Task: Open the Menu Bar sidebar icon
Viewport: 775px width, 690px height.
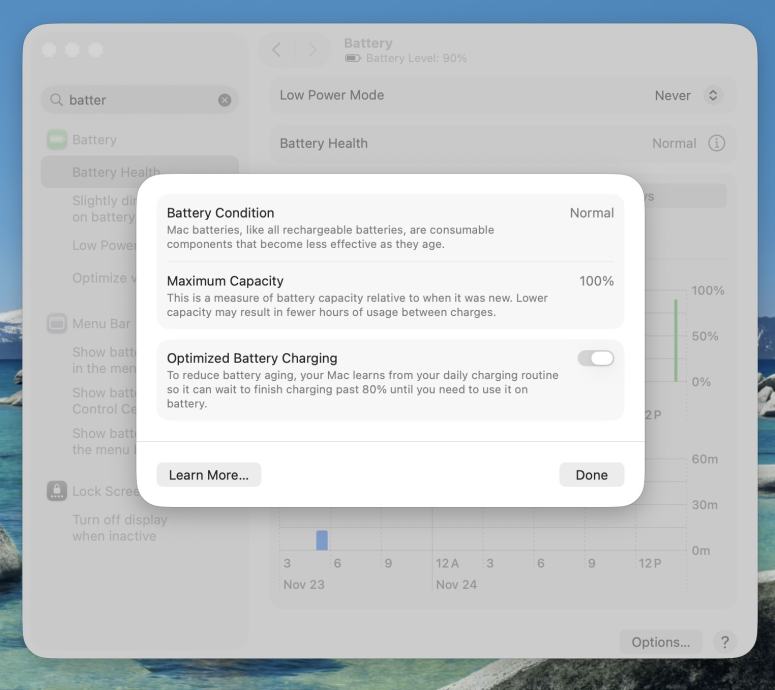Action: point(57,324)
